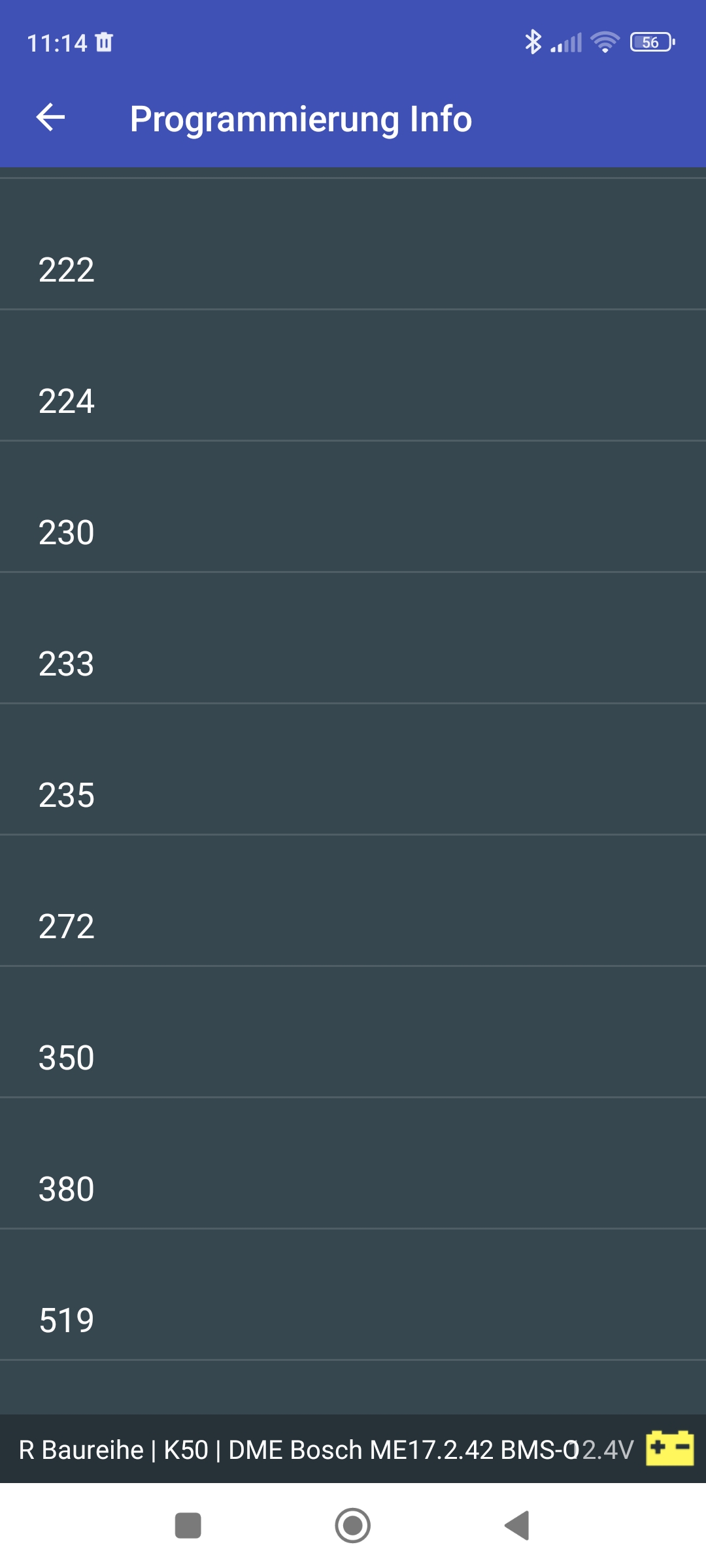Viewport: 706px width, 1568px height.
Task: Open list entry 230
Action: tap(67, 532)
